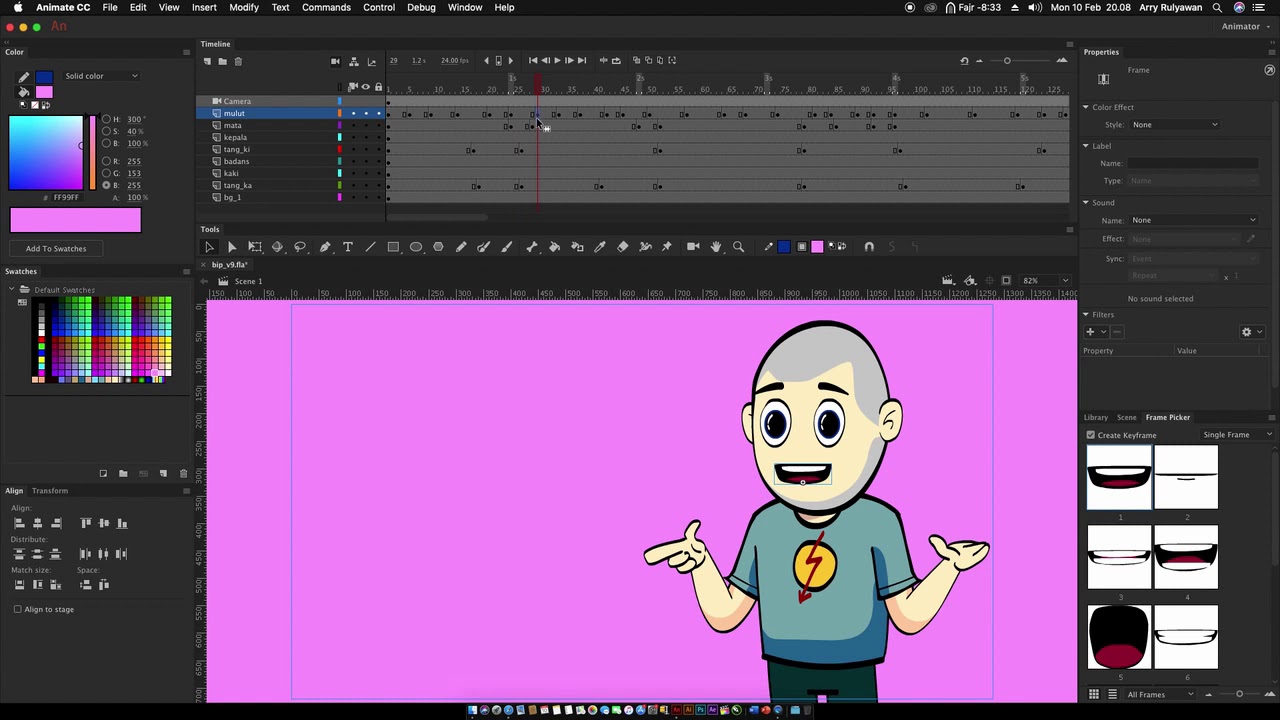Select the Pen tool
This screenshot has height=720, width=1280.
coord(325,247)
